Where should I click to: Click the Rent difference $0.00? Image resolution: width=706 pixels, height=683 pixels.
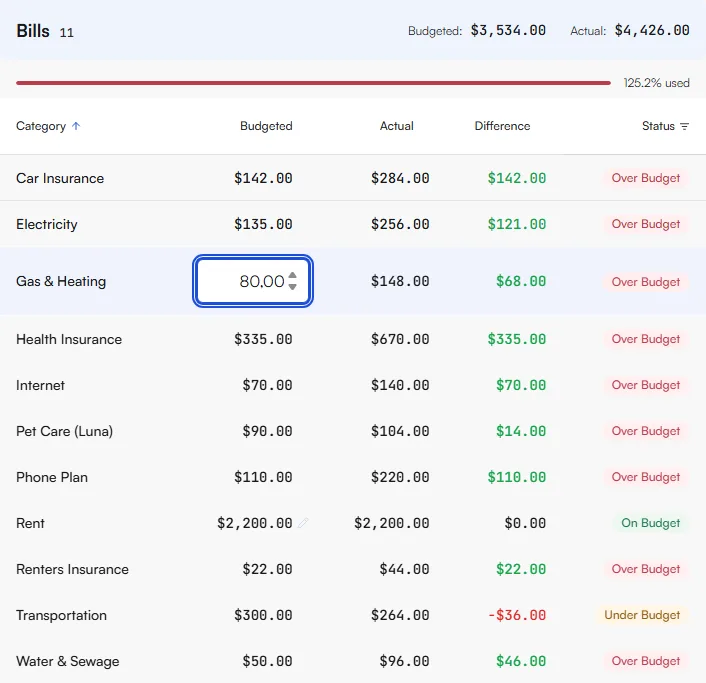click(525, 523)
